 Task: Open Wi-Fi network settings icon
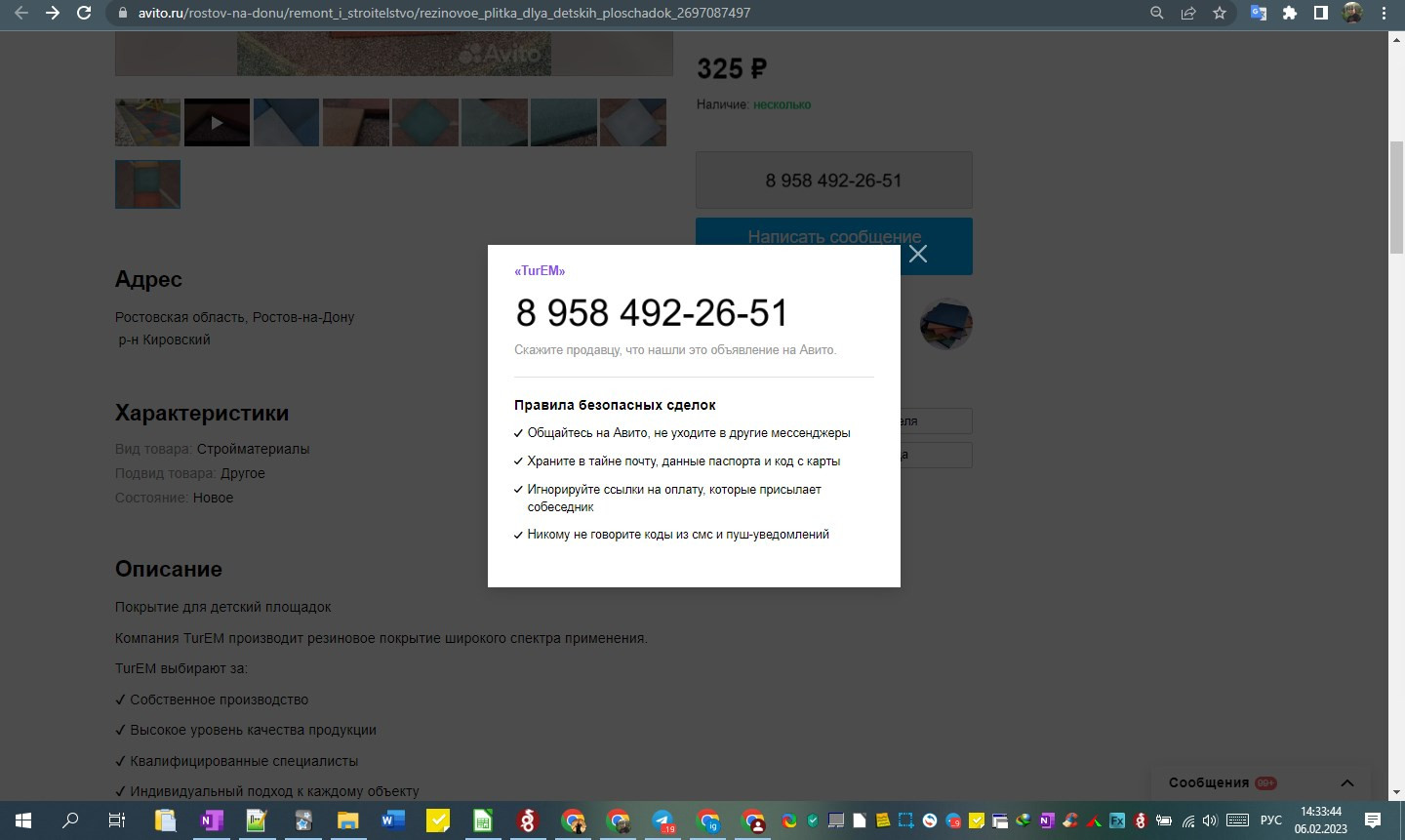[x=1187, y=820]
